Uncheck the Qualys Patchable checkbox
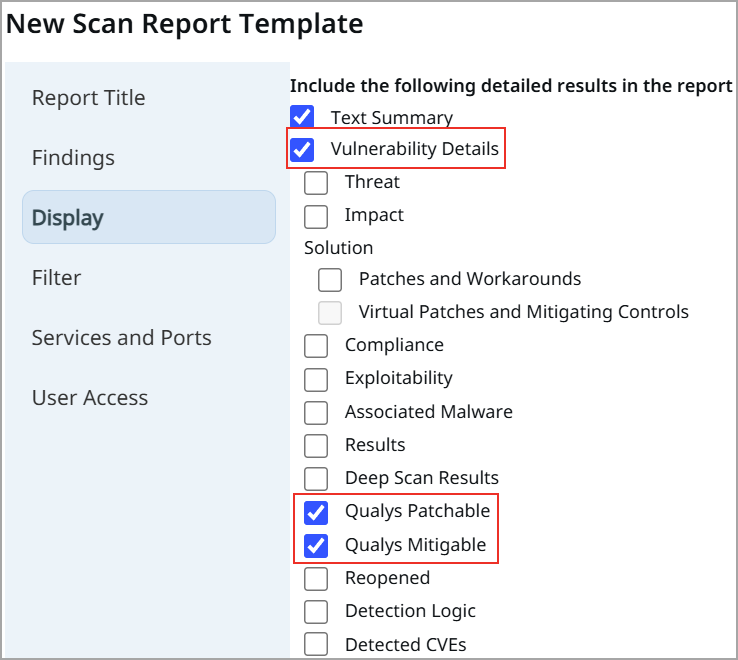Viewport: 738px width, 660px height. click(x=316, y=512)
